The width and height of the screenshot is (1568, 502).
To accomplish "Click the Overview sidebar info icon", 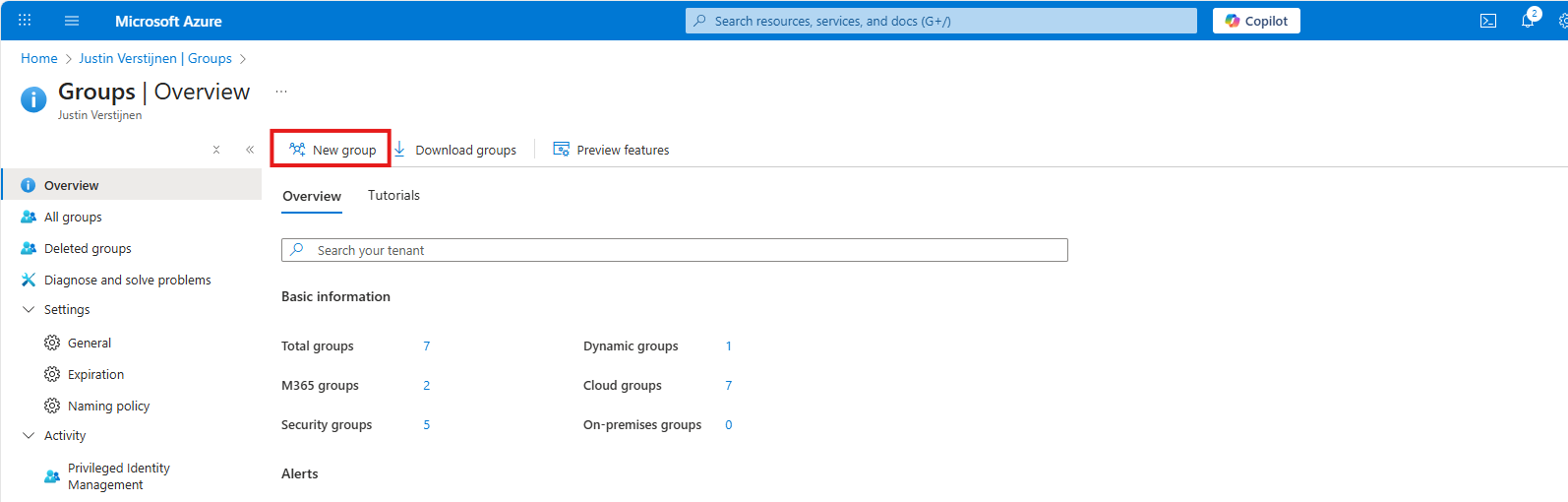I will 28,185.
